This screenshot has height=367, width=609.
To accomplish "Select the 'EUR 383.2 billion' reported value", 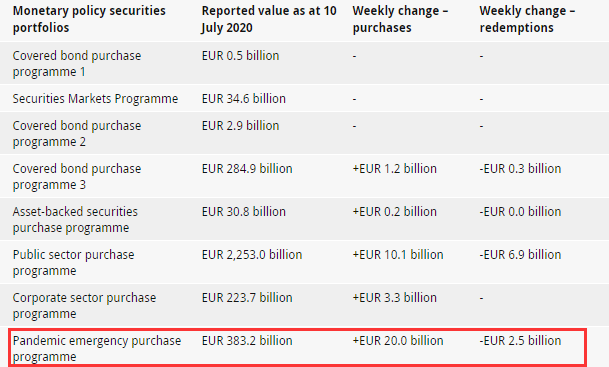I will coord(247,341).
